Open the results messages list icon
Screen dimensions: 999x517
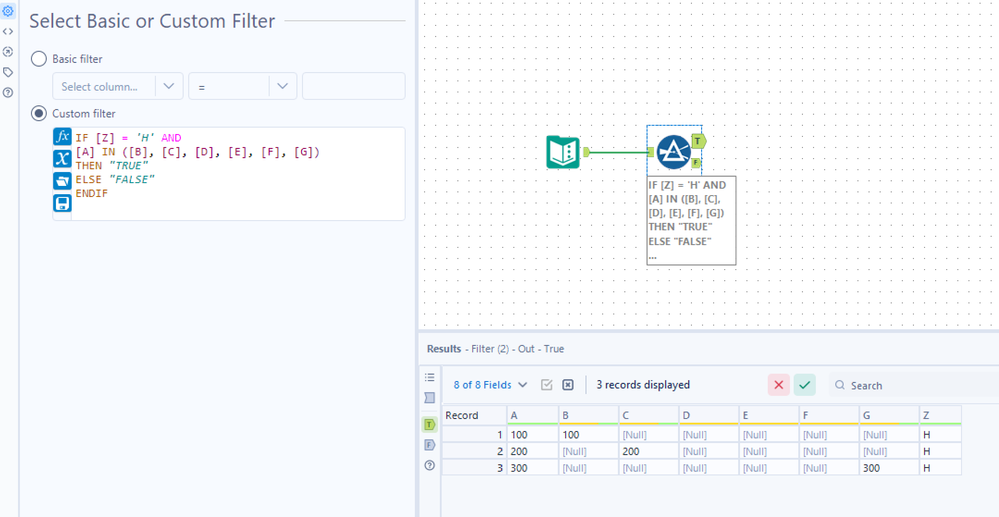point(429,377)
